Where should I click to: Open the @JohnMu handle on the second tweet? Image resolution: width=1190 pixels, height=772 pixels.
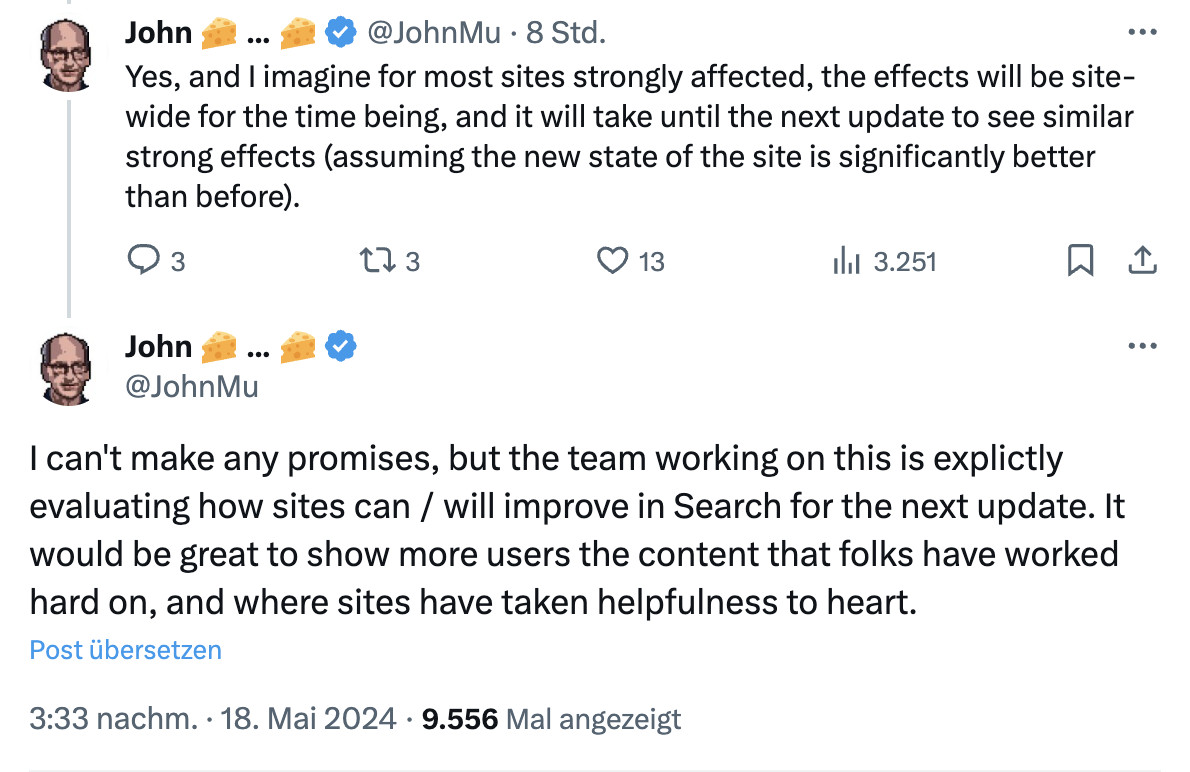194,387
